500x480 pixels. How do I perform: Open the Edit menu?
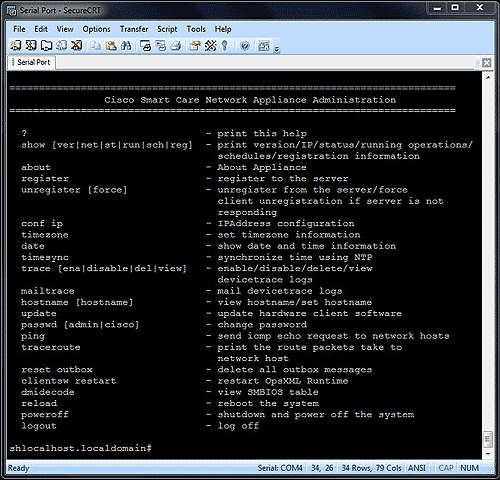(41, 29)
